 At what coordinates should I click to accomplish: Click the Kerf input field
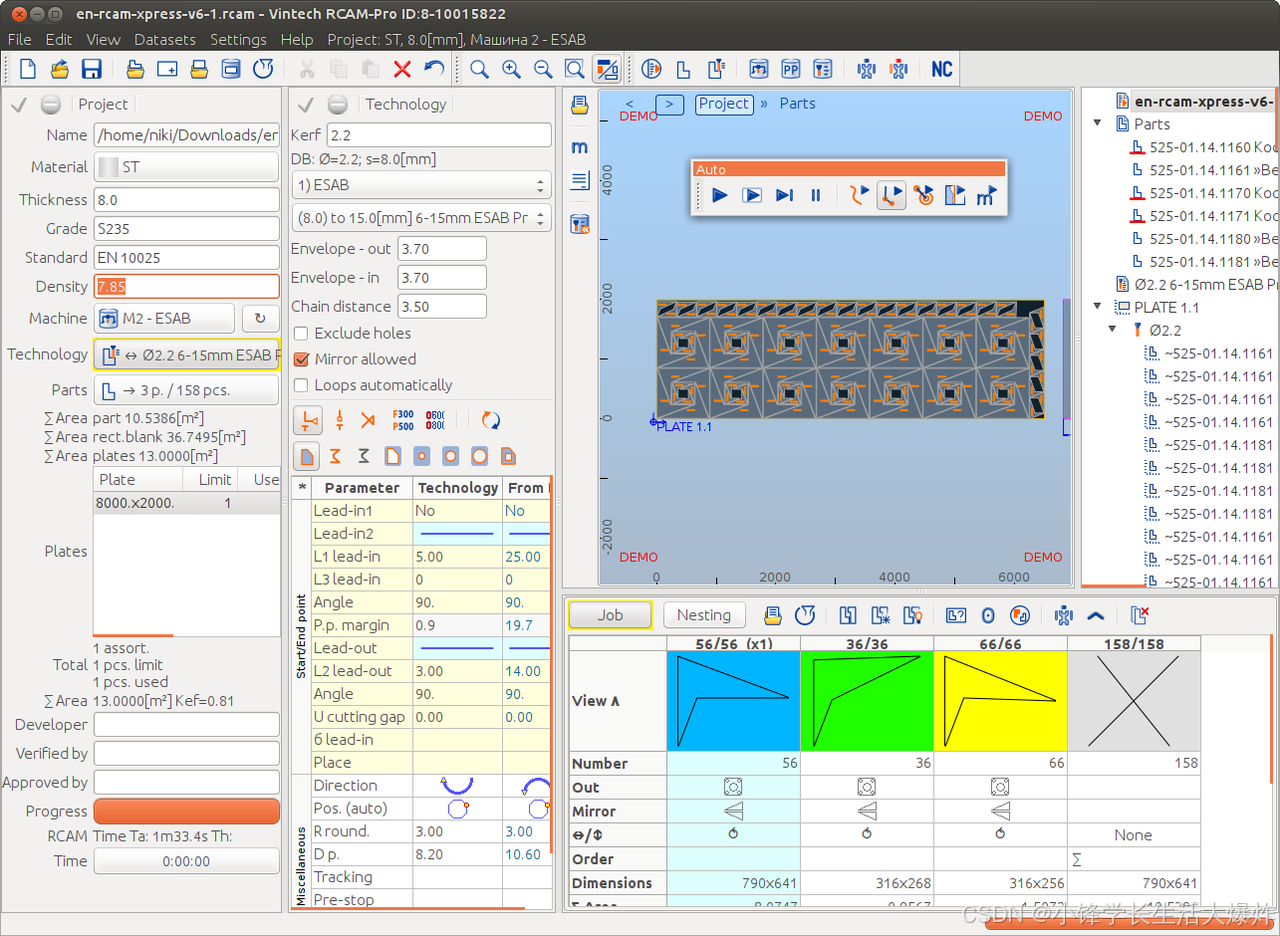(439, 135)
